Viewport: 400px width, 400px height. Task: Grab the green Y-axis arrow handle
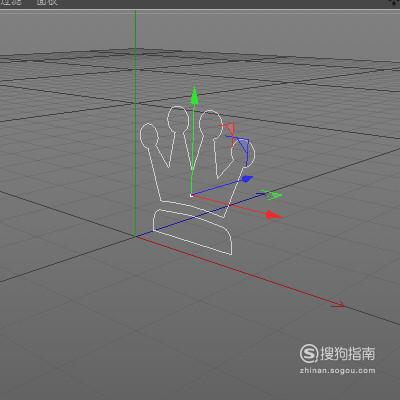tap(194, 96)
